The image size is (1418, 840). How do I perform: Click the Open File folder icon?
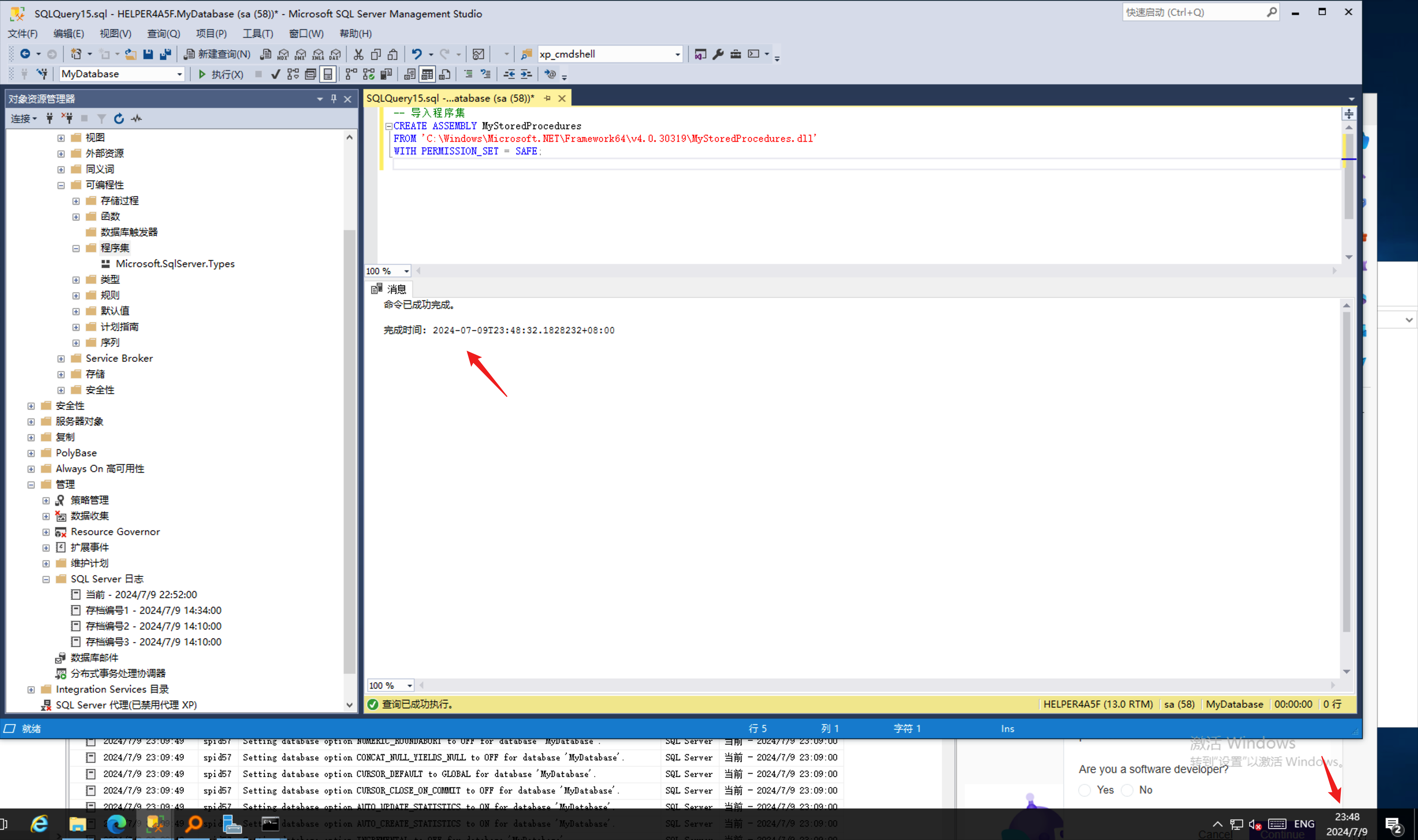click(x=131, y=54)
